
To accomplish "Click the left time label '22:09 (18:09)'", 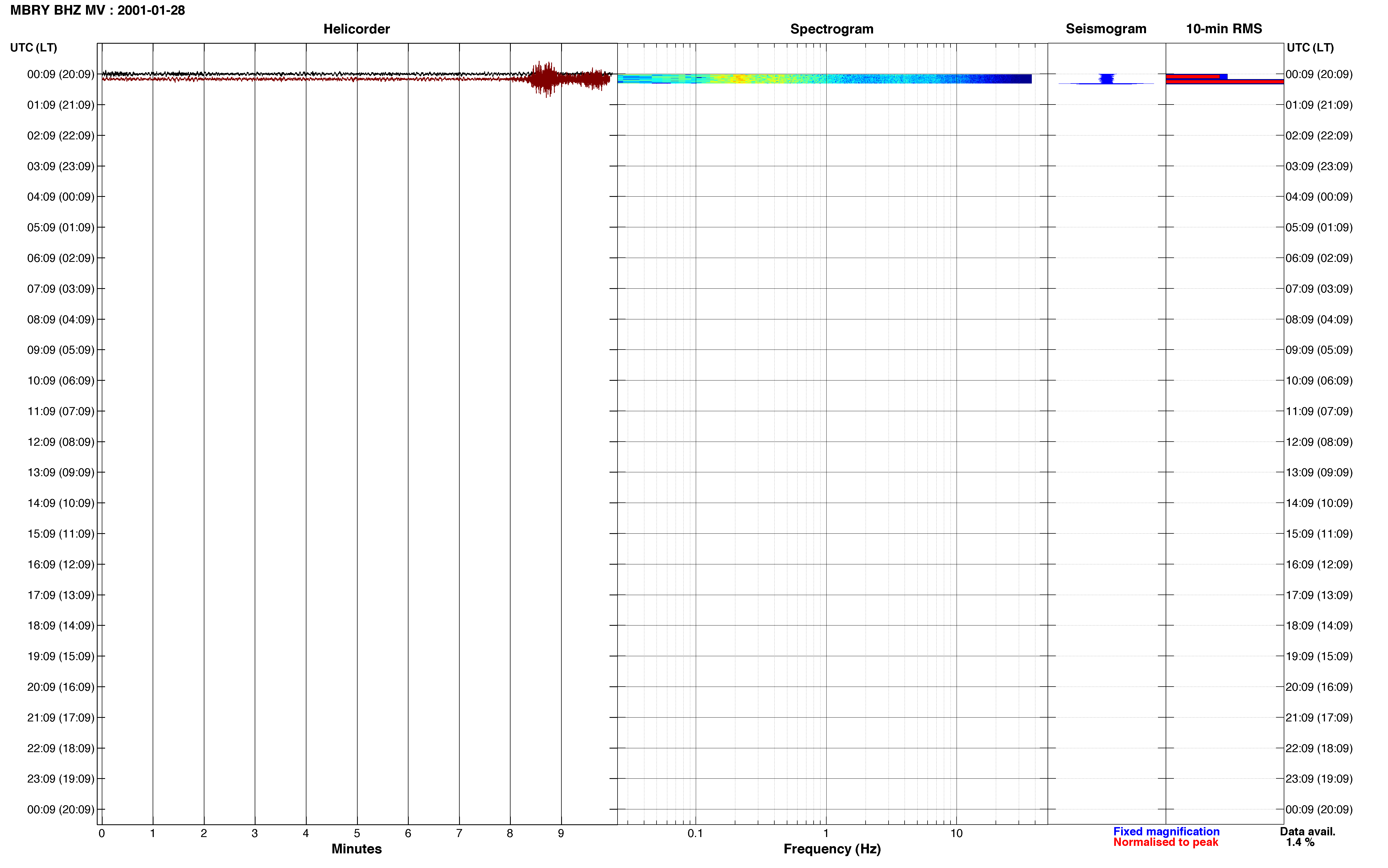I will (61, 748).
